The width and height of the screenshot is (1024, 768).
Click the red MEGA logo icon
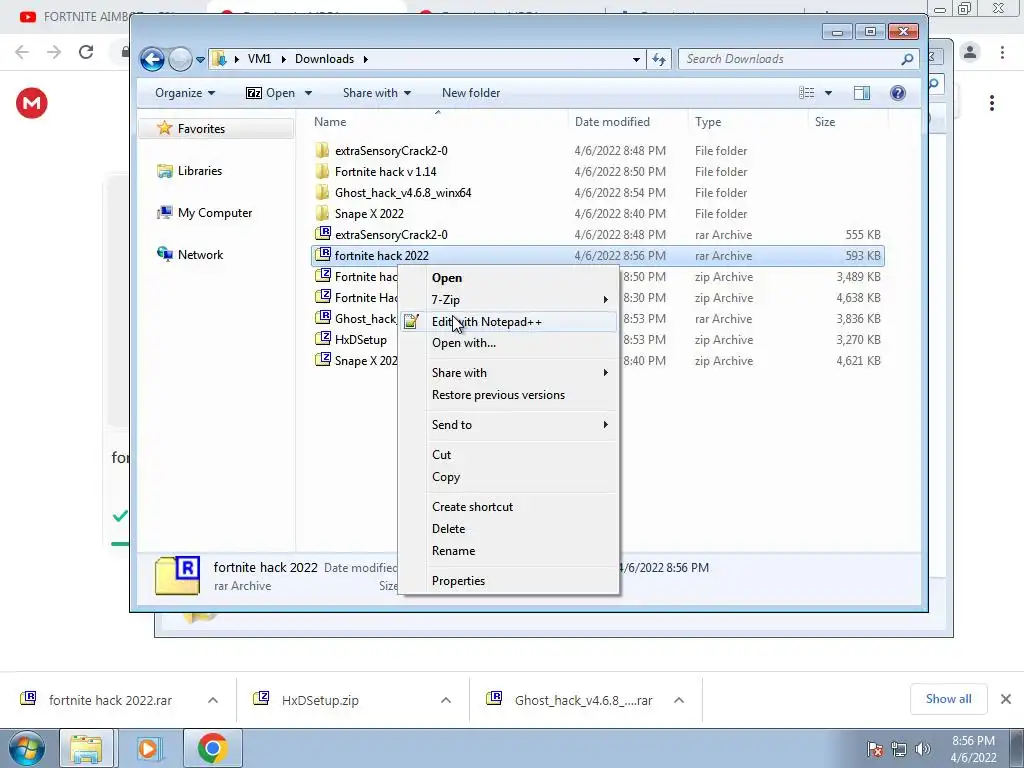[31, 103]
